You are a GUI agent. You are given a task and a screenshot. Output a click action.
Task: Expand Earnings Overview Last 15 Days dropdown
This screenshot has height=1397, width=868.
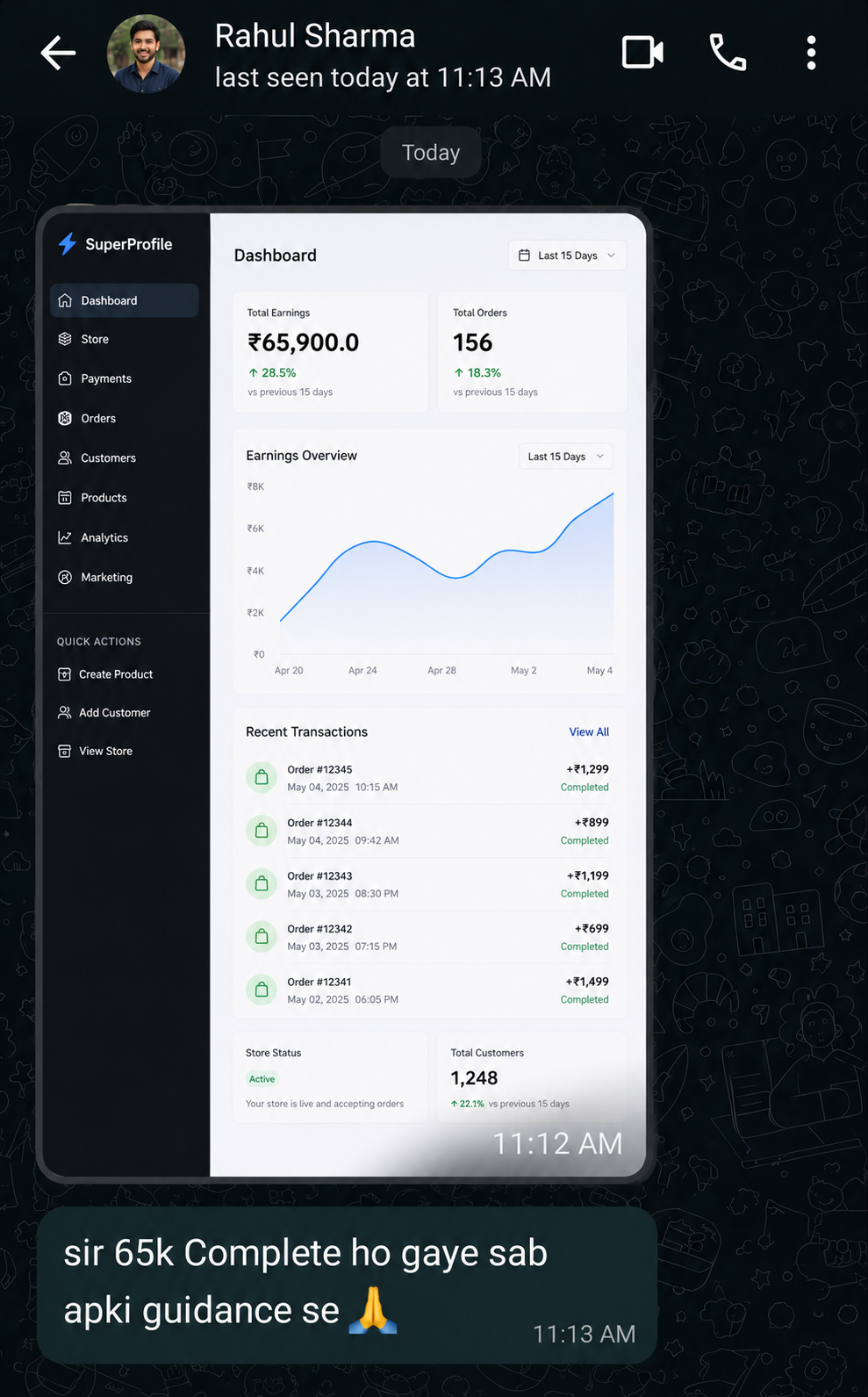566,457
